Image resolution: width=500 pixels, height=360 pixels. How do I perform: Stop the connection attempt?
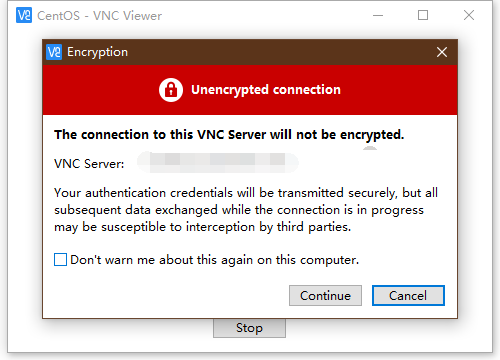249,328
